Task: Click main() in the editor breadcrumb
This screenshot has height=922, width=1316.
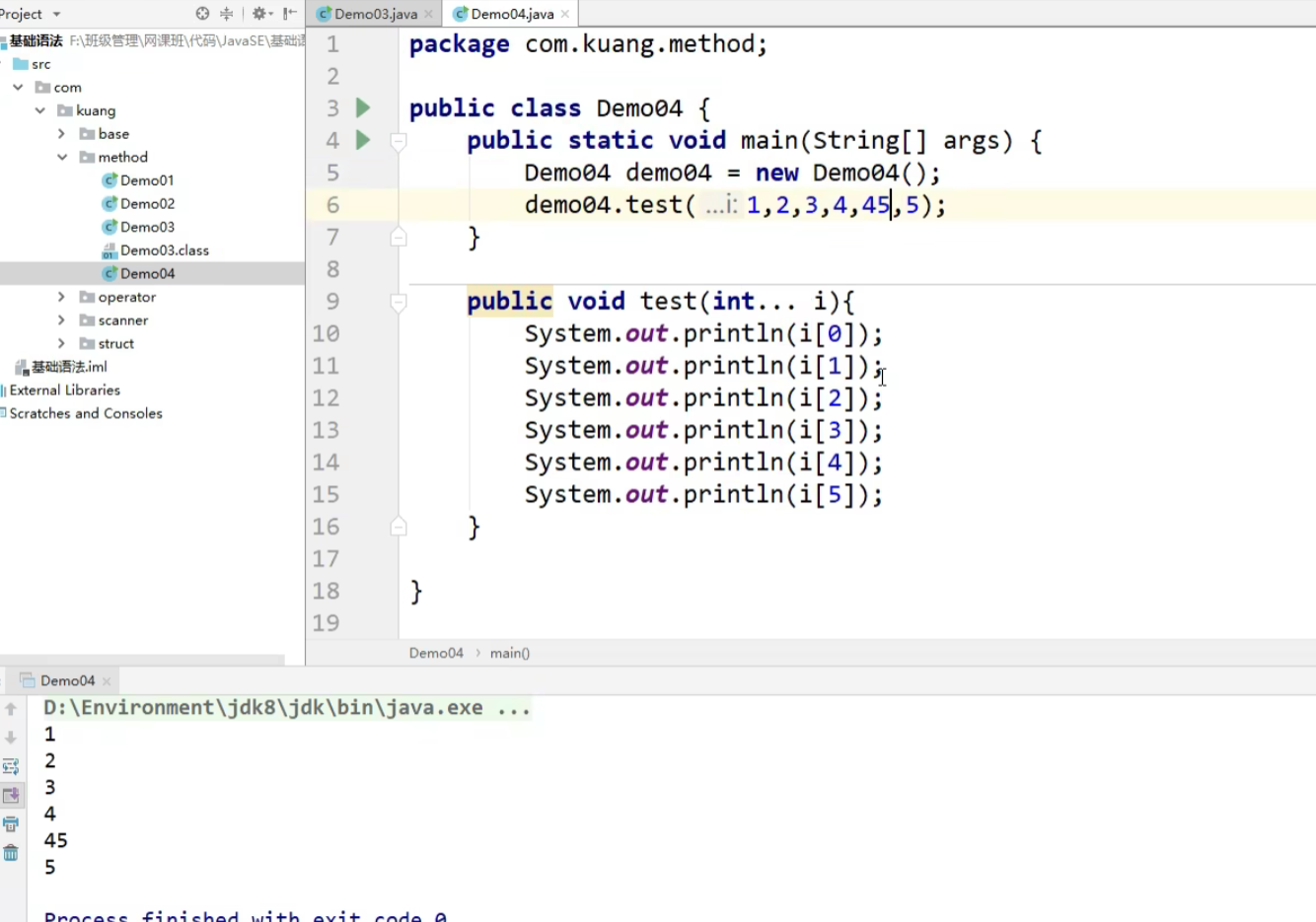Action: pyautogui.click(x=510, y=653)
